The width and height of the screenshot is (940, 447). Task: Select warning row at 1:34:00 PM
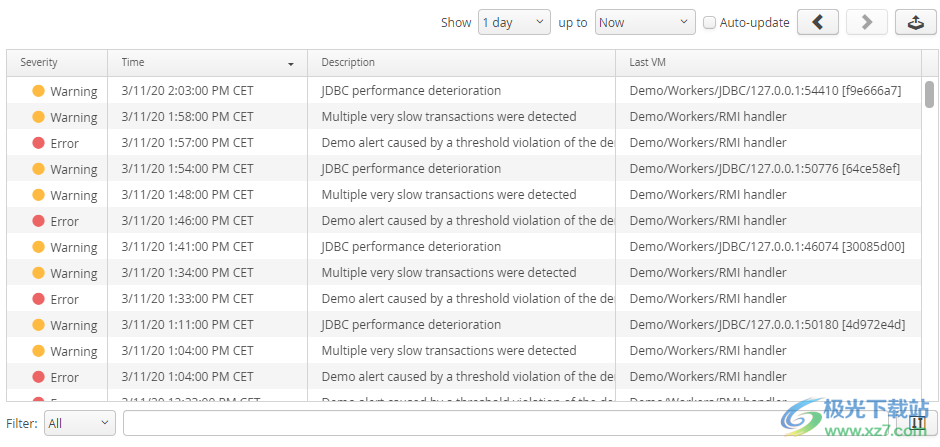pyautogui.click(x=464, y=273)
